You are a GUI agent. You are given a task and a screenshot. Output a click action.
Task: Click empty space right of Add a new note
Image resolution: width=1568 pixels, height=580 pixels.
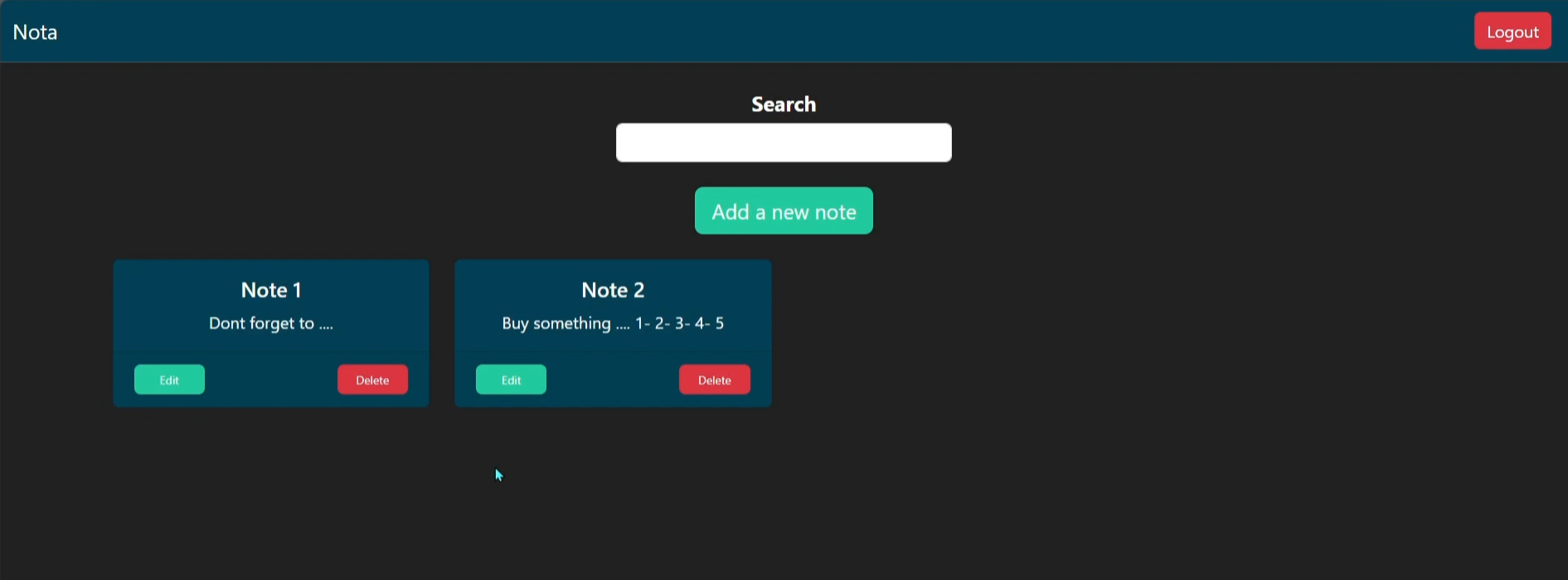(x=1078, y=211)
